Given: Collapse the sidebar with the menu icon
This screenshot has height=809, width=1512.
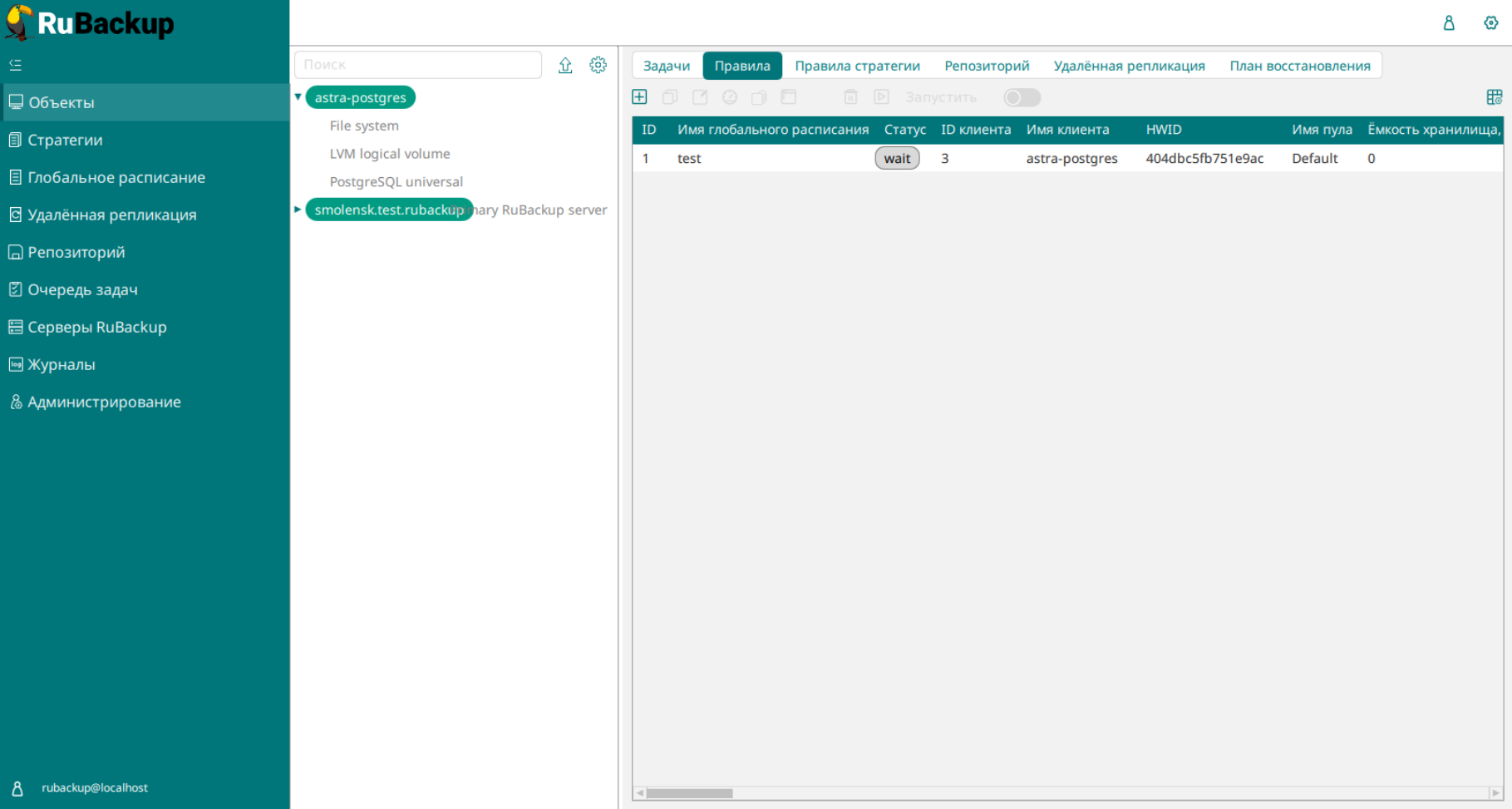Looking at the screenshot, I should coord(16,65).
